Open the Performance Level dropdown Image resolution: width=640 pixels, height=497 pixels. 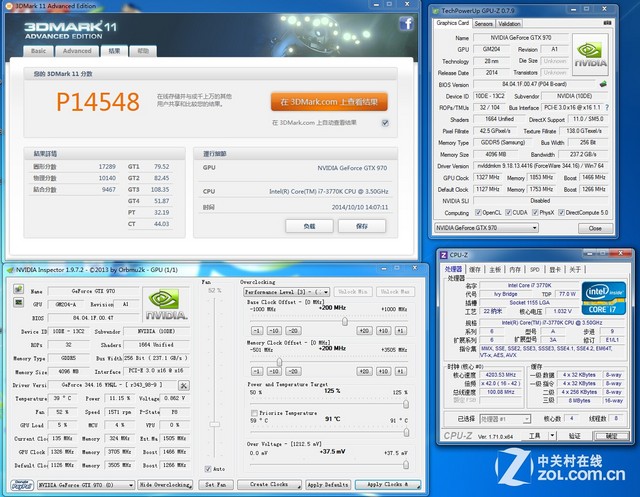(x=287, y=292)
